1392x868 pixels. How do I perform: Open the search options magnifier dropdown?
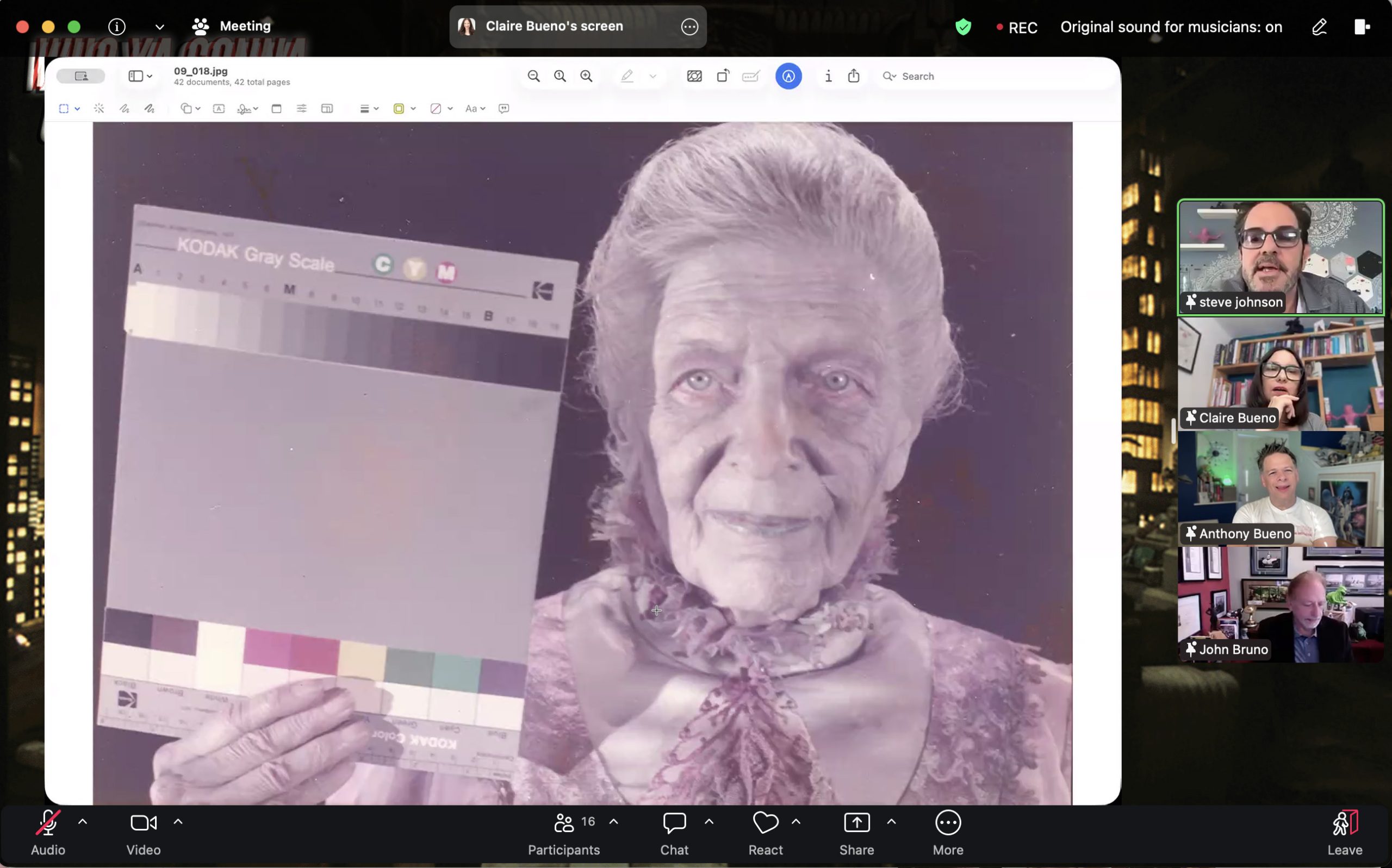(x=890, y=76)
